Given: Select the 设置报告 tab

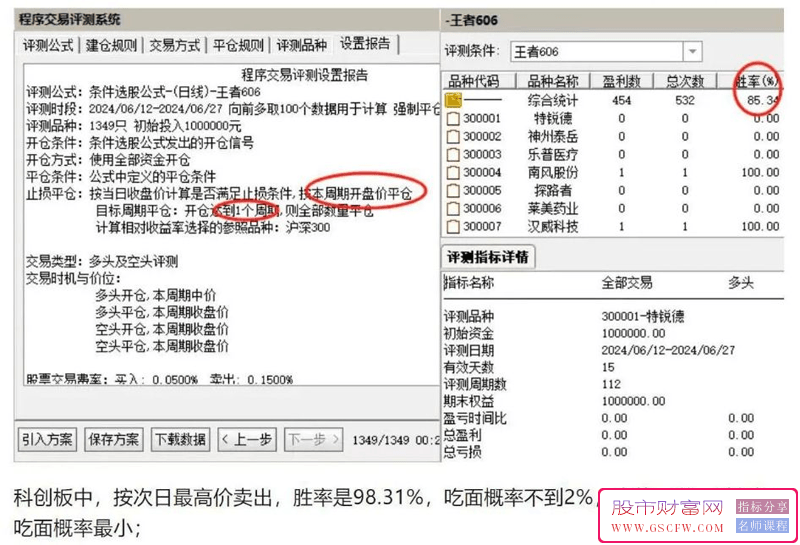Looking at the screenshot, I should pyautogui.click(x=365, y=44).
